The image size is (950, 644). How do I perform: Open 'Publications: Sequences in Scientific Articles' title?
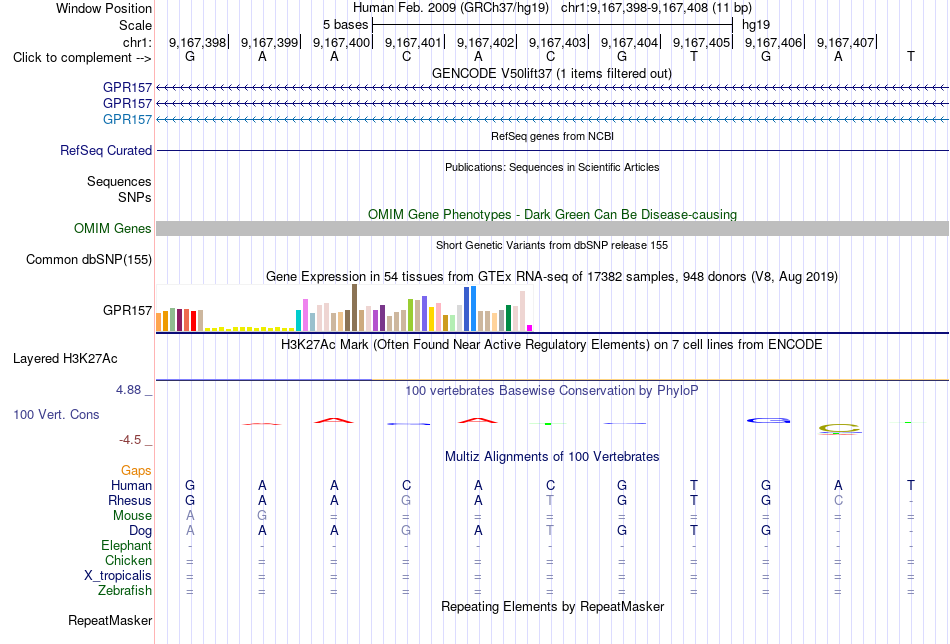point(552,167)
